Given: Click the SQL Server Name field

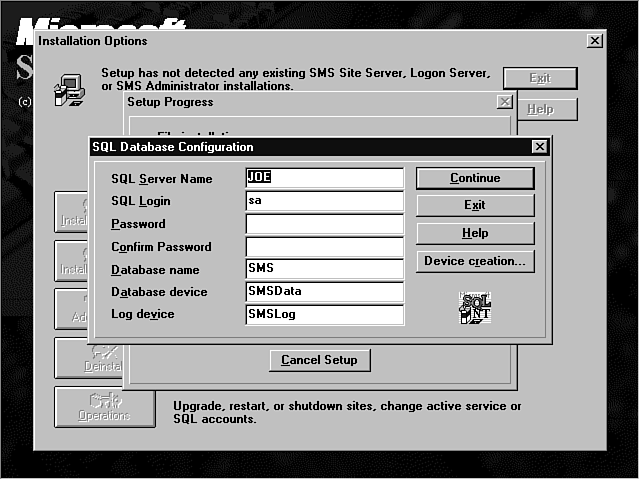Looking at the screenshot, I should tap(324, 178).
